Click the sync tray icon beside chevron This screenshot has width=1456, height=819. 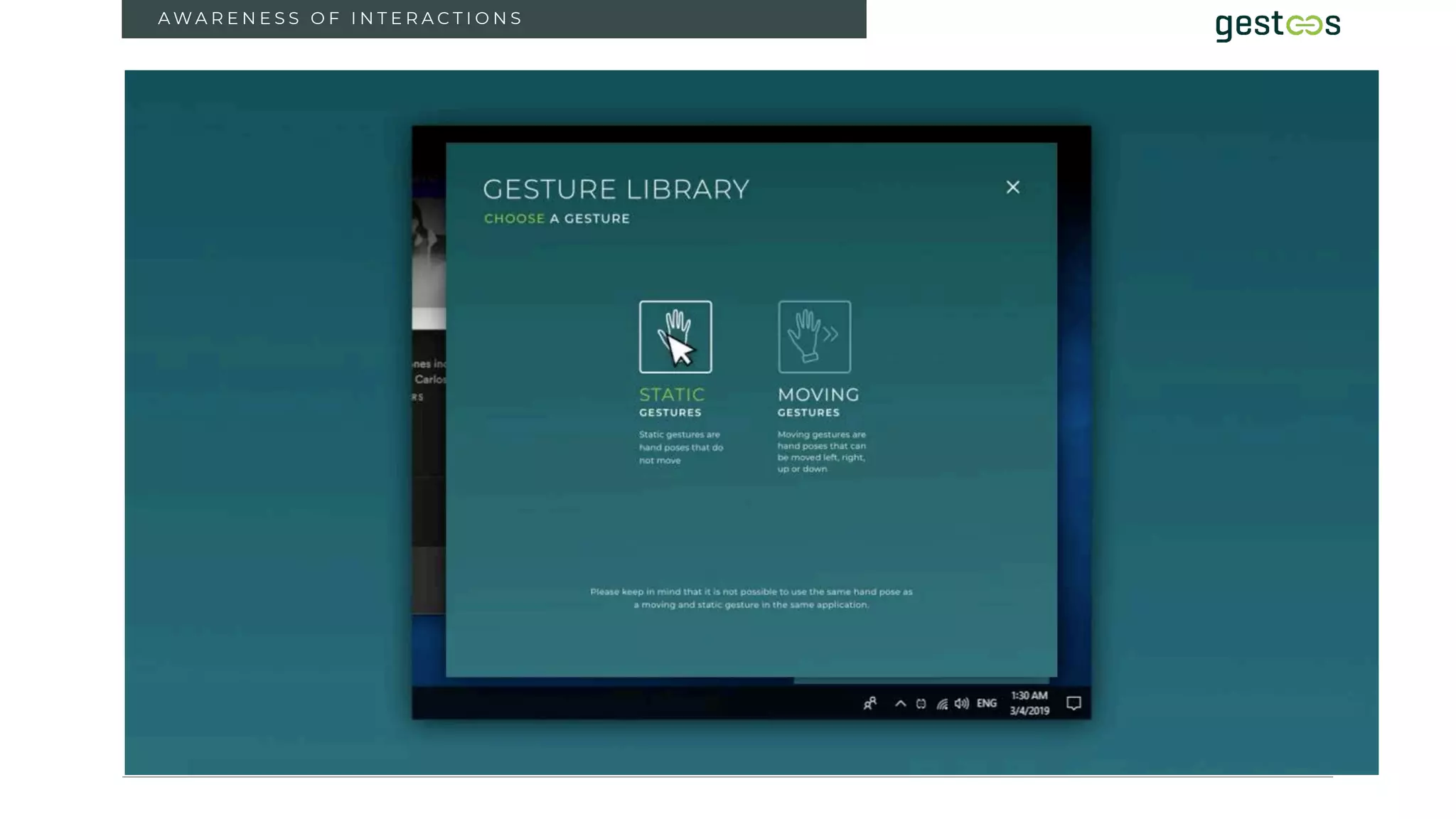921,704
